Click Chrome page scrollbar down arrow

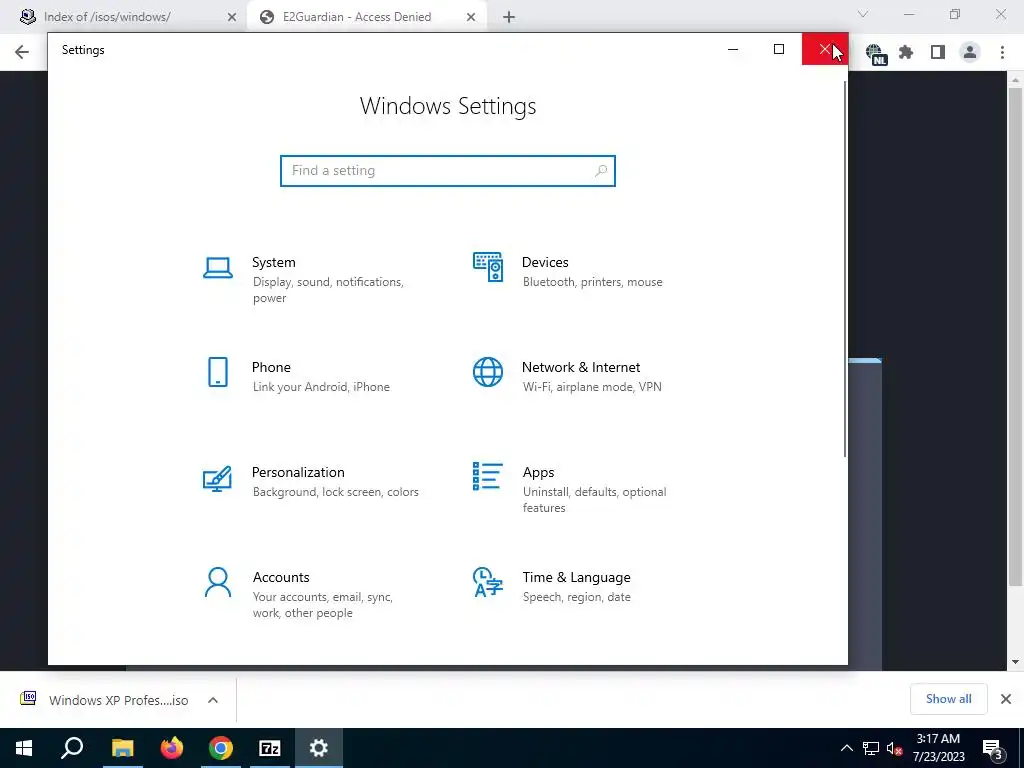(x=1015, y=662)
